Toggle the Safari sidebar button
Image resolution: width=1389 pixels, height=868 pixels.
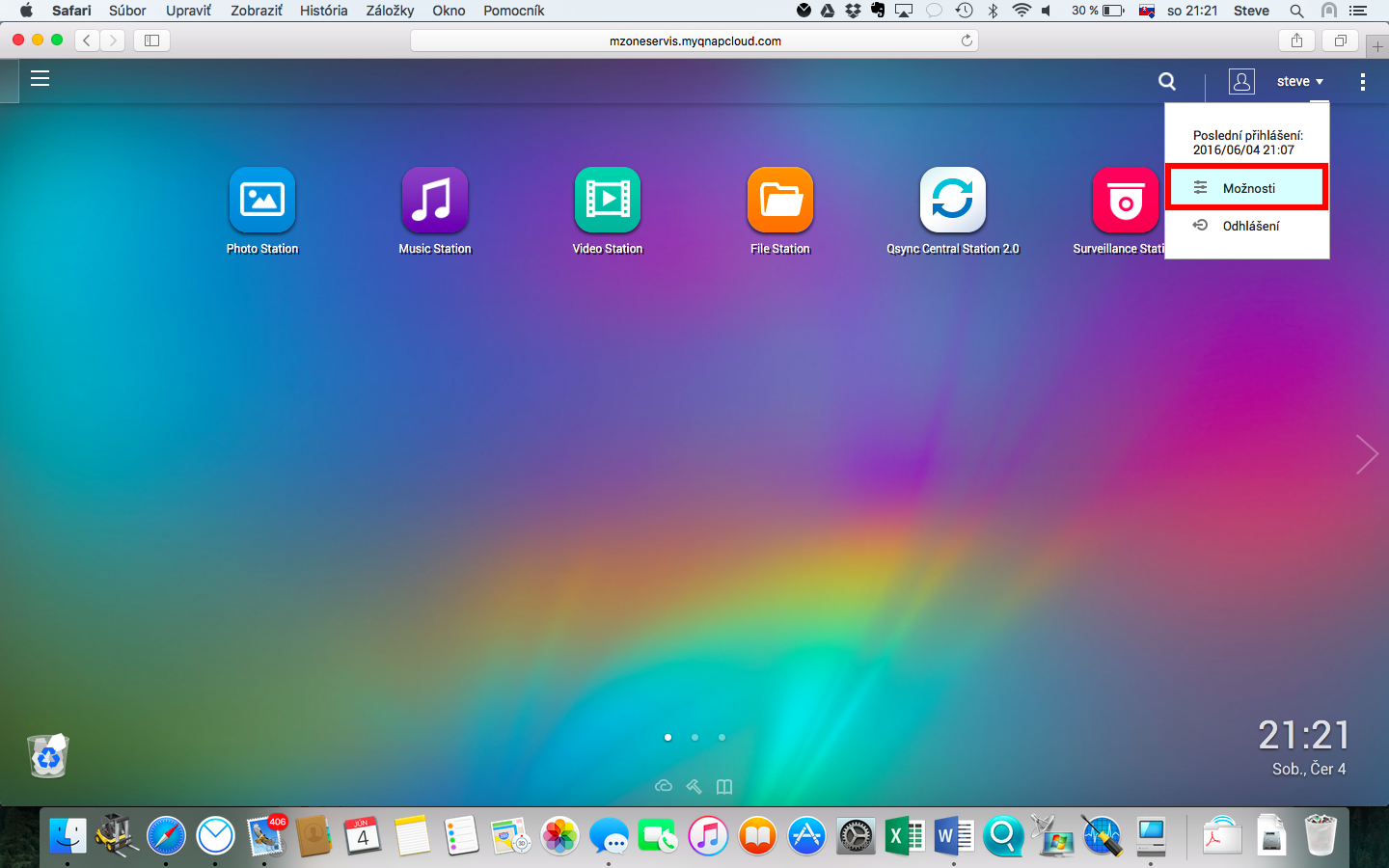click(x=151, y=41)
